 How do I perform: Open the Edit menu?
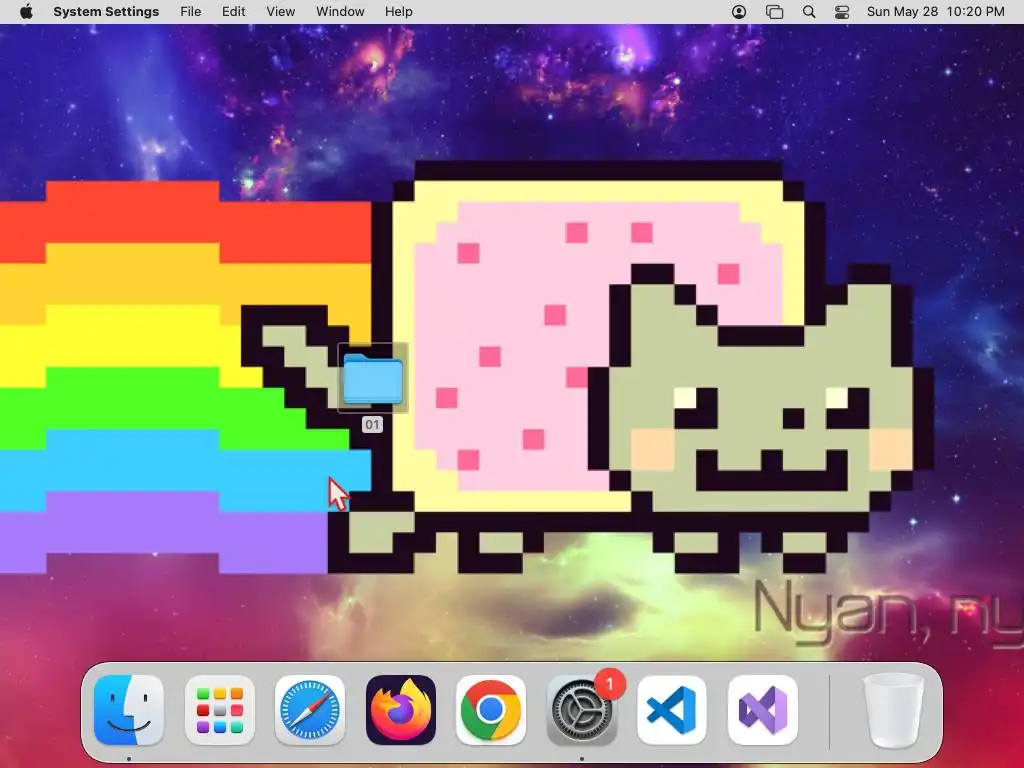[x=234, y=12]
